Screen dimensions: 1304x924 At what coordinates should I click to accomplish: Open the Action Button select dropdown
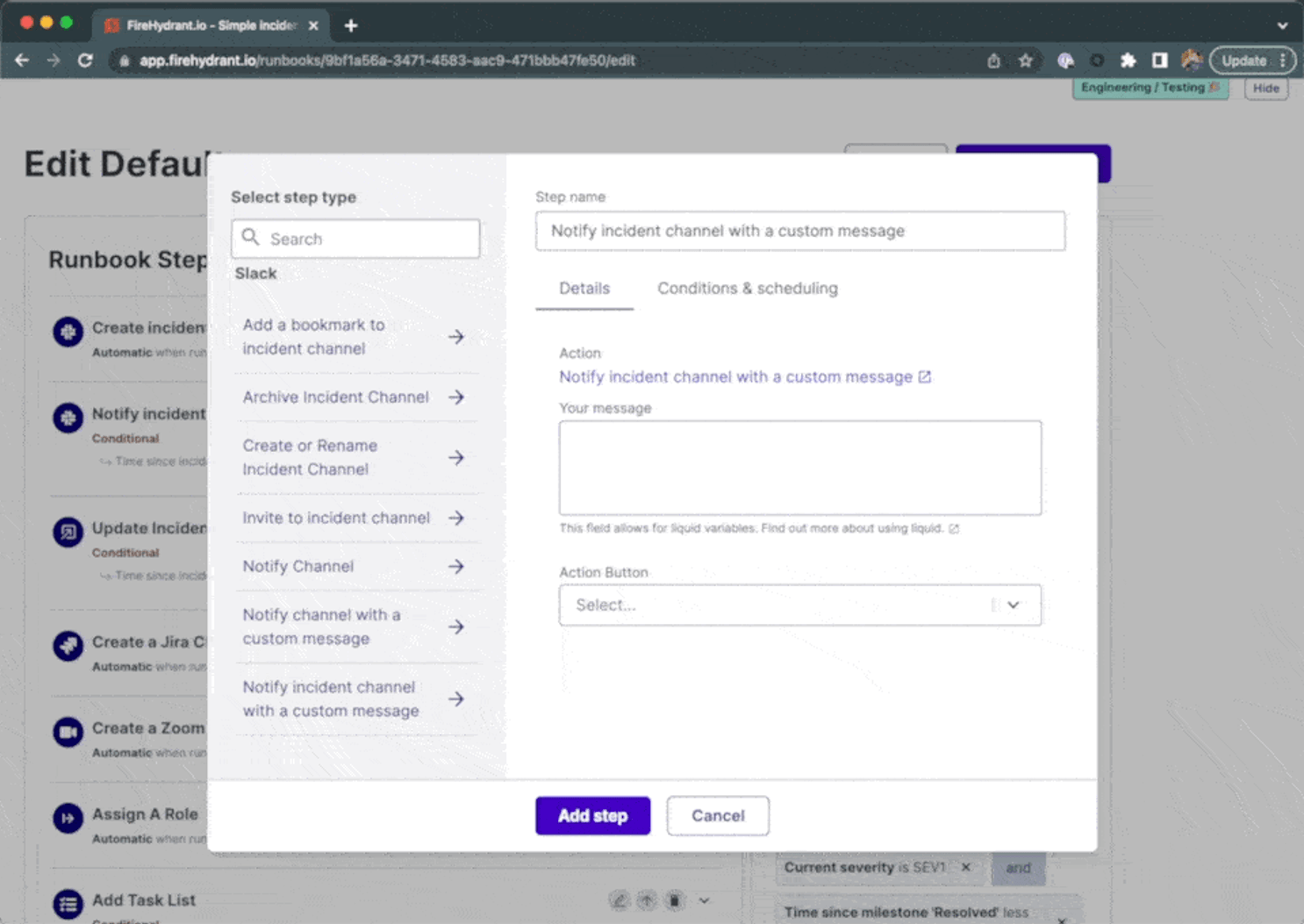click(800, 605)
